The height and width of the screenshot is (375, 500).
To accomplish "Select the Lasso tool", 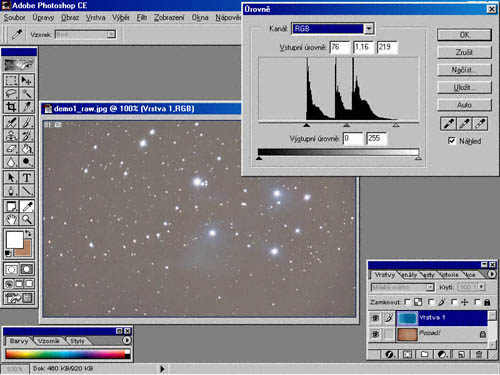I will pyautogui.click(x=11, y=93).
